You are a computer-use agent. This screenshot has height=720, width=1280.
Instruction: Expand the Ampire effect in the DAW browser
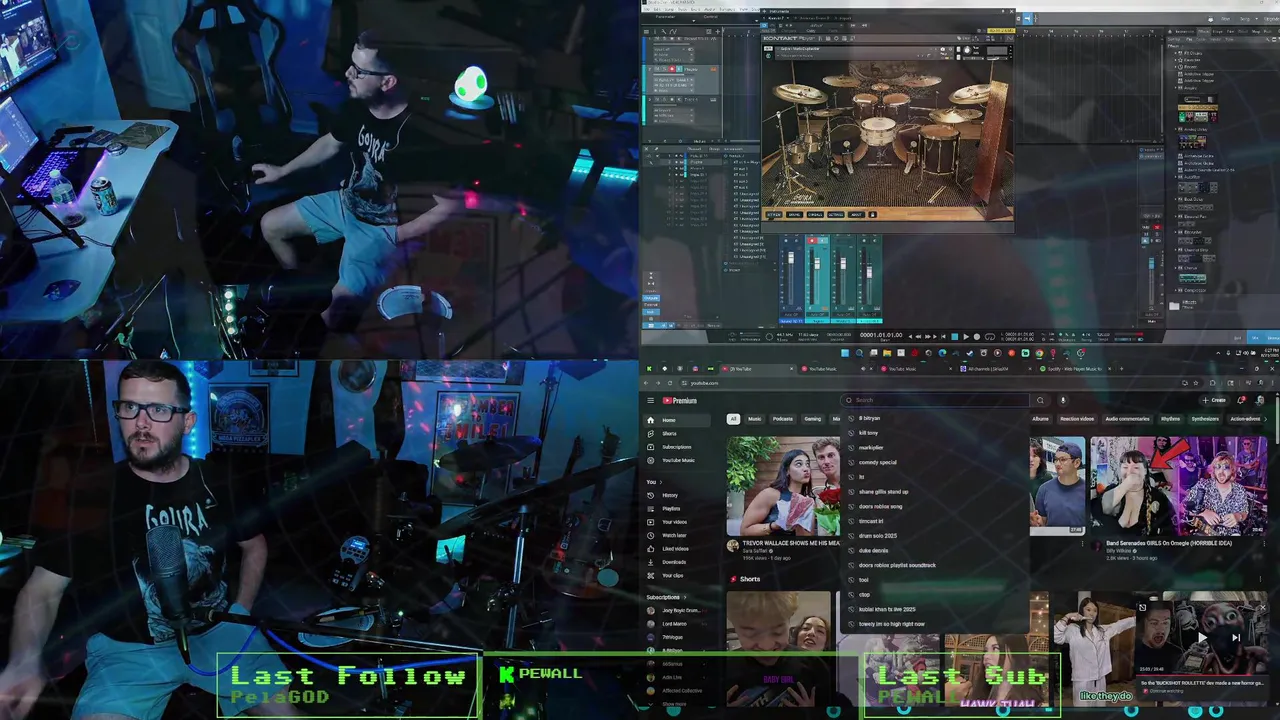pos(1175,88)
